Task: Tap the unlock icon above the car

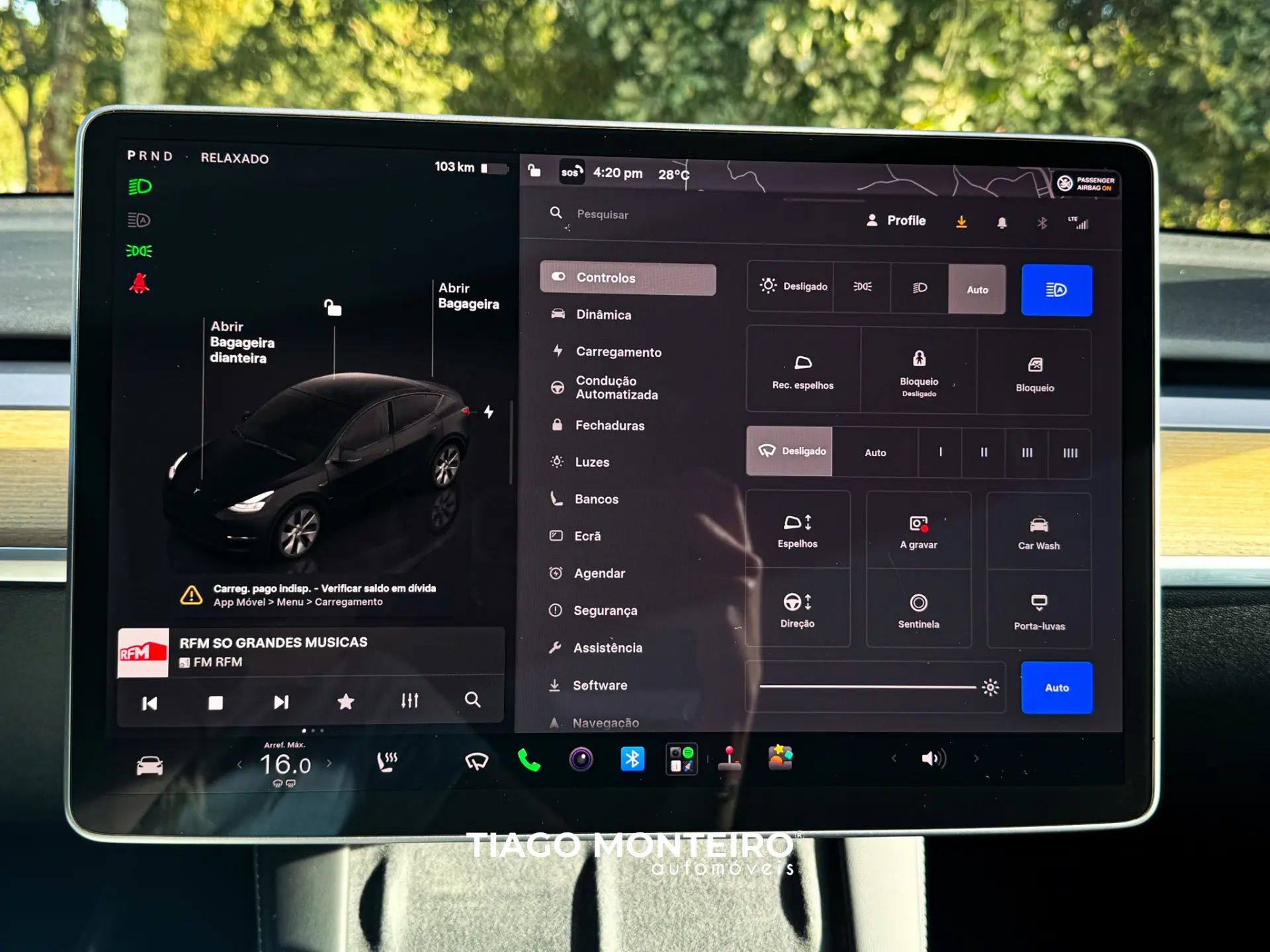Action: [333, 307]
